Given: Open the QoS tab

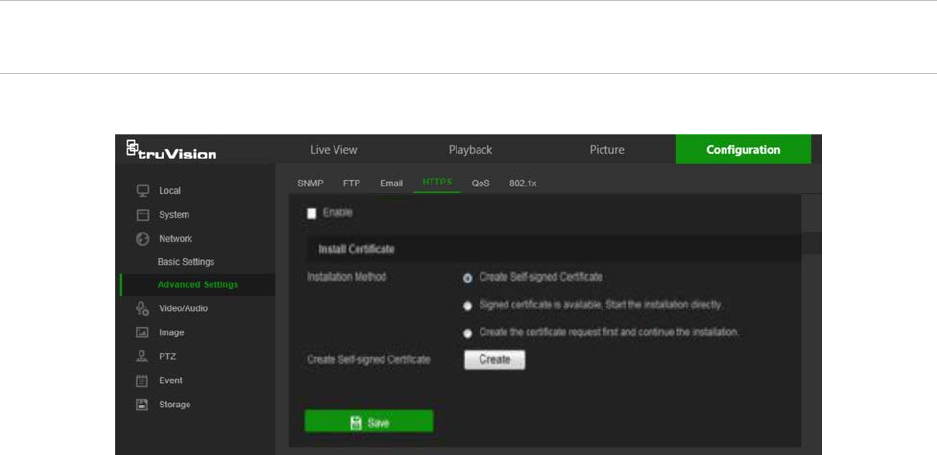Looking at the screenshot, I should (x=480, y=184).
